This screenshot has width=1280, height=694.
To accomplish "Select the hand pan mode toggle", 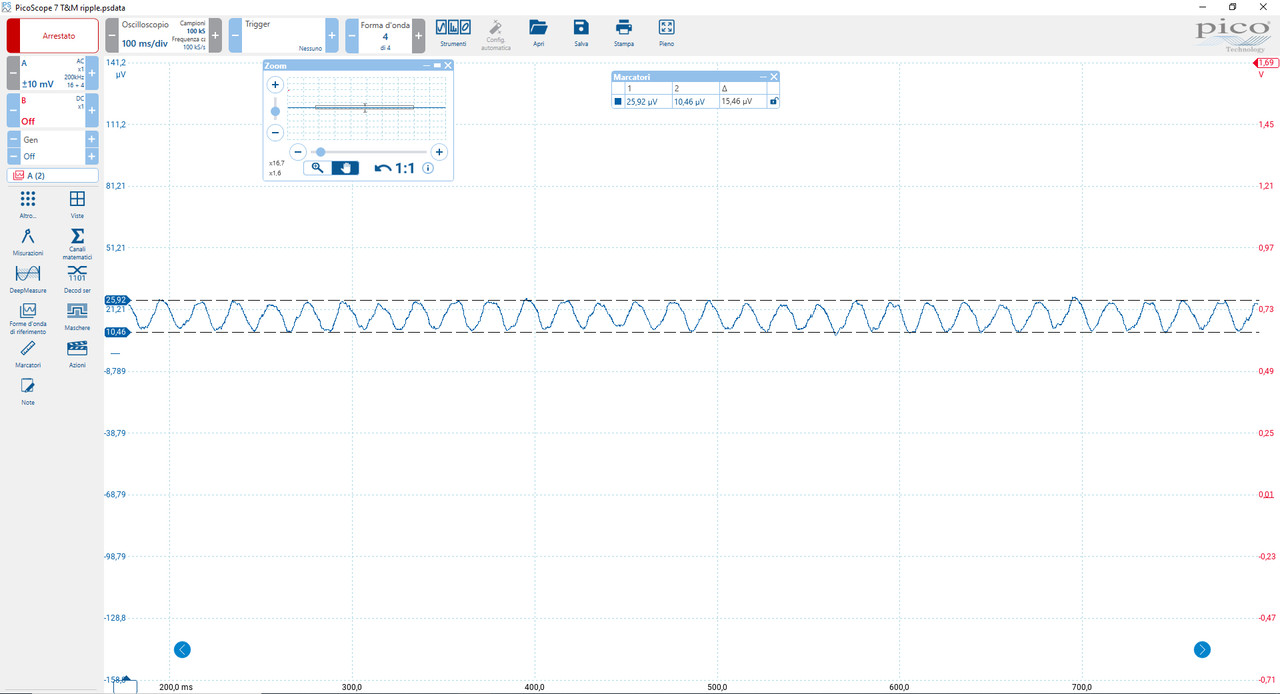I will click(345, 168).
